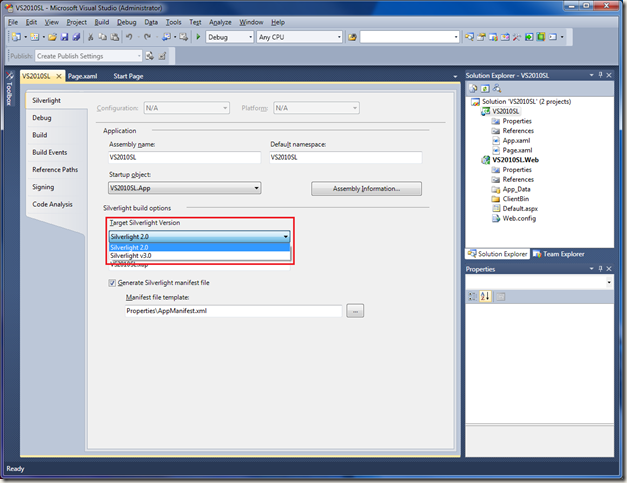The width and height of the screenshot is (627, 483).
Task: Click the Property Pages icon in the Properties panel
Action: coord(500,296)
